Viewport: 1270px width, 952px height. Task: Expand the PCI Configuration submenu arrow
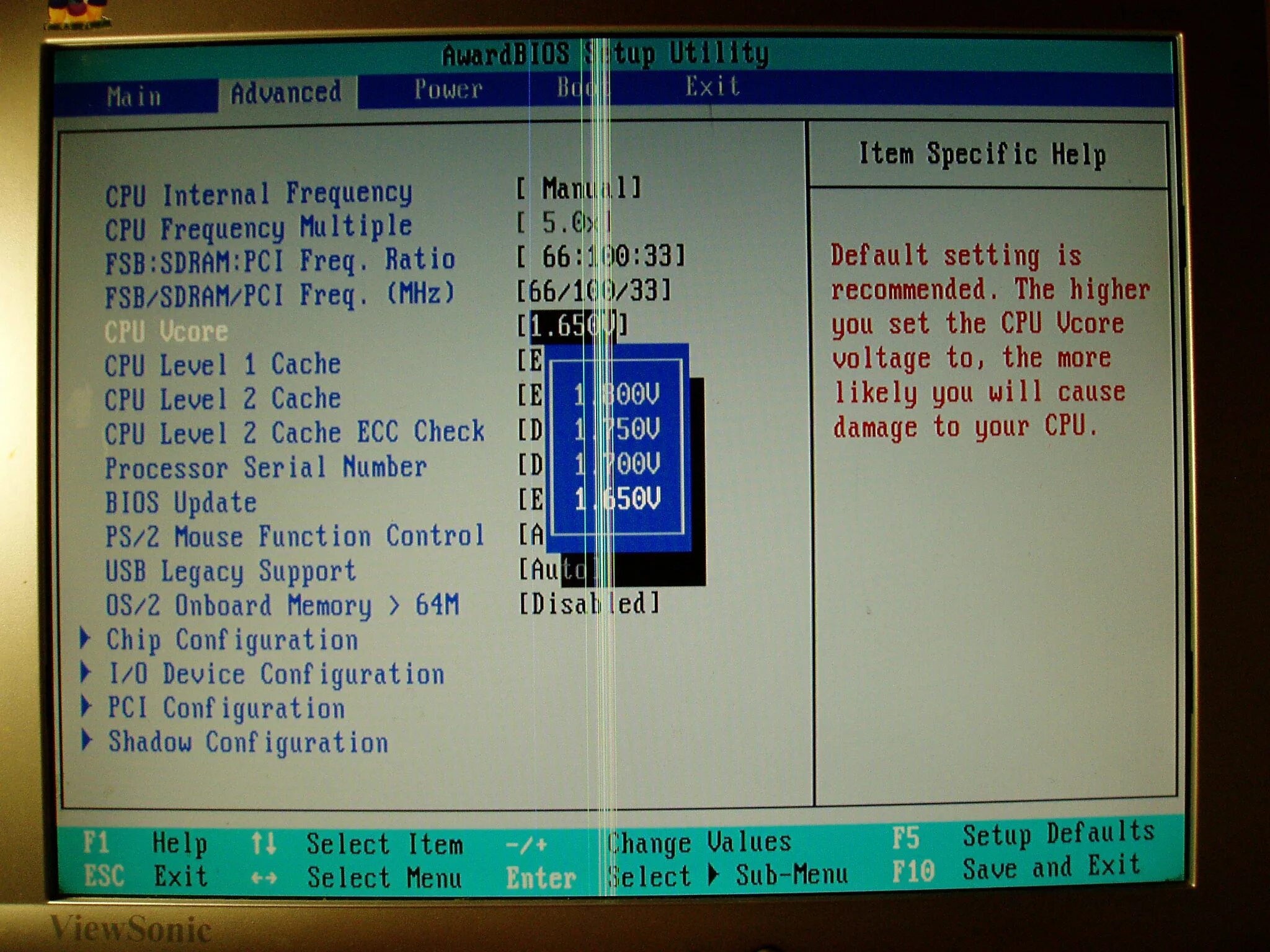tap(86, 706)
